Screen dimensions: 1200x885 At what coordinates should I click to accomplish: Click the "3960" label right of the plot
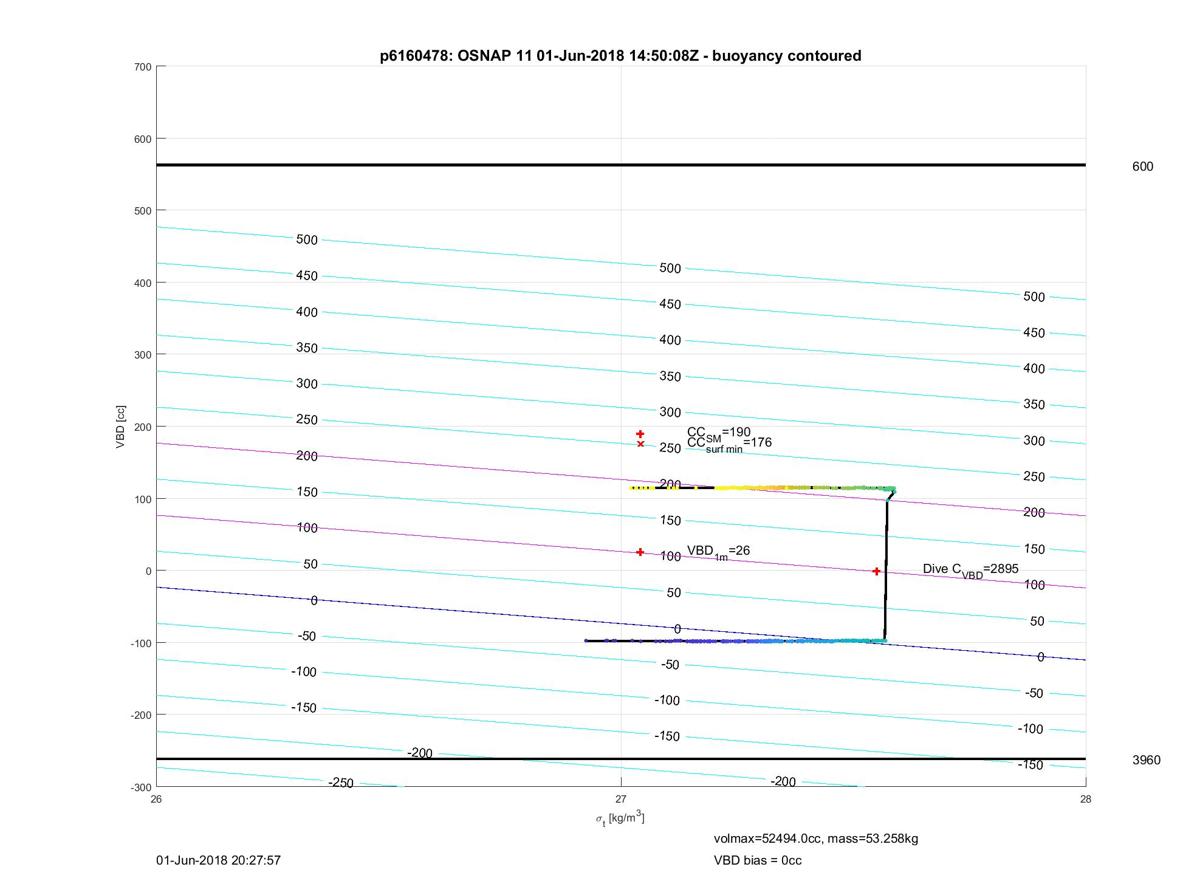coord(1146,760)
